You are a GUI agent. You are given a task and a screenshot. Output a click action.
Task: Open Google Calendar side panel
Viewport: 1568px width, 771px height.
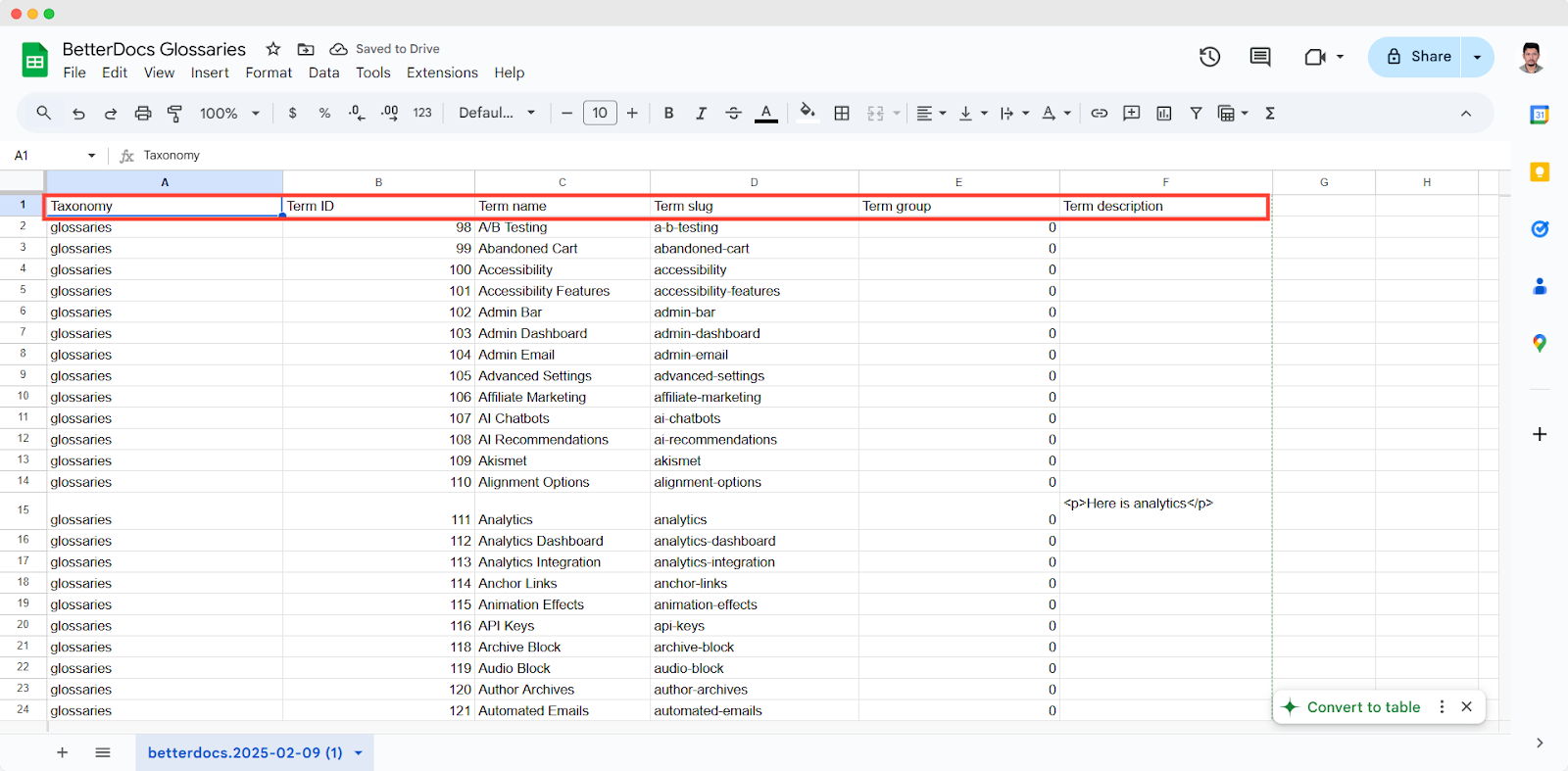click(x=1540, y=115)
